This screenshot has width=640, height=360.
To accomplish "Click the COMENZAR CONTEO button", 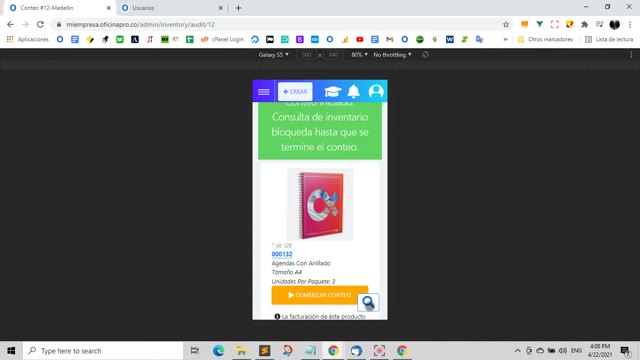I will coord(320,295).
